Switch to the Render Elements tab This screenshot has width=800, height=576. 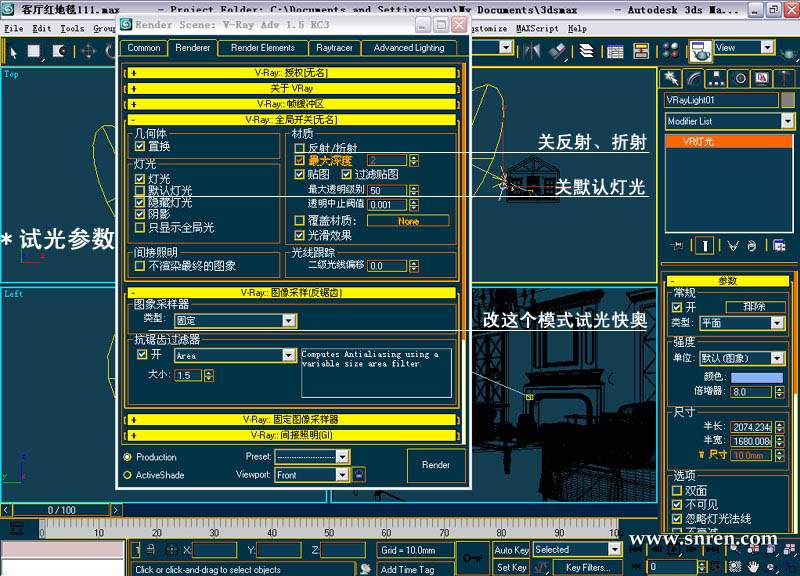point(263,47)
